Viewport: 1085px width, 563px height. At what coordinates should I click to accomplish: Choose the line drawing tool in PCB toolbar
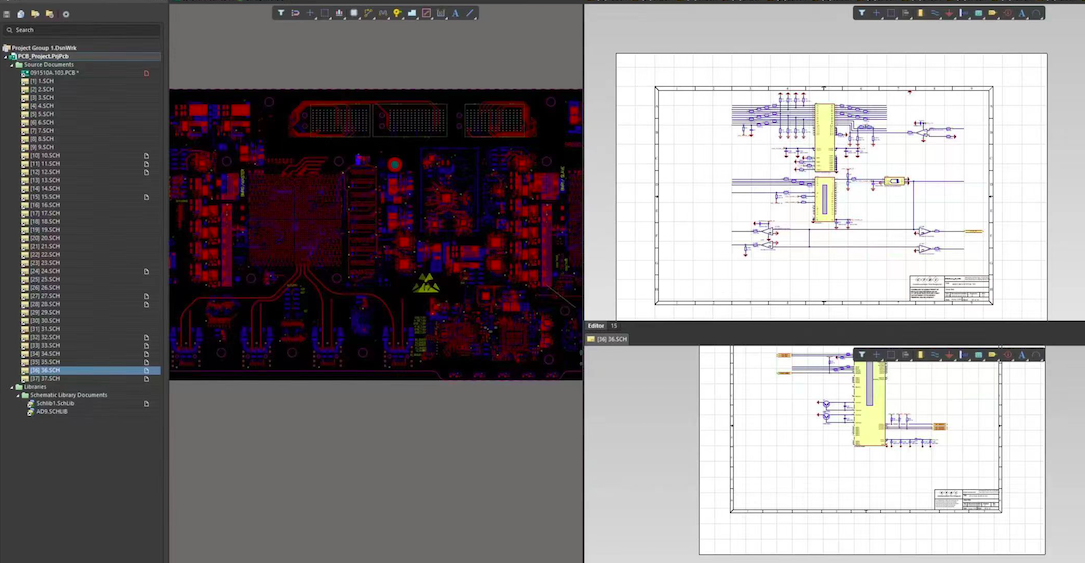pyautogui.click(x=470, y=13)
